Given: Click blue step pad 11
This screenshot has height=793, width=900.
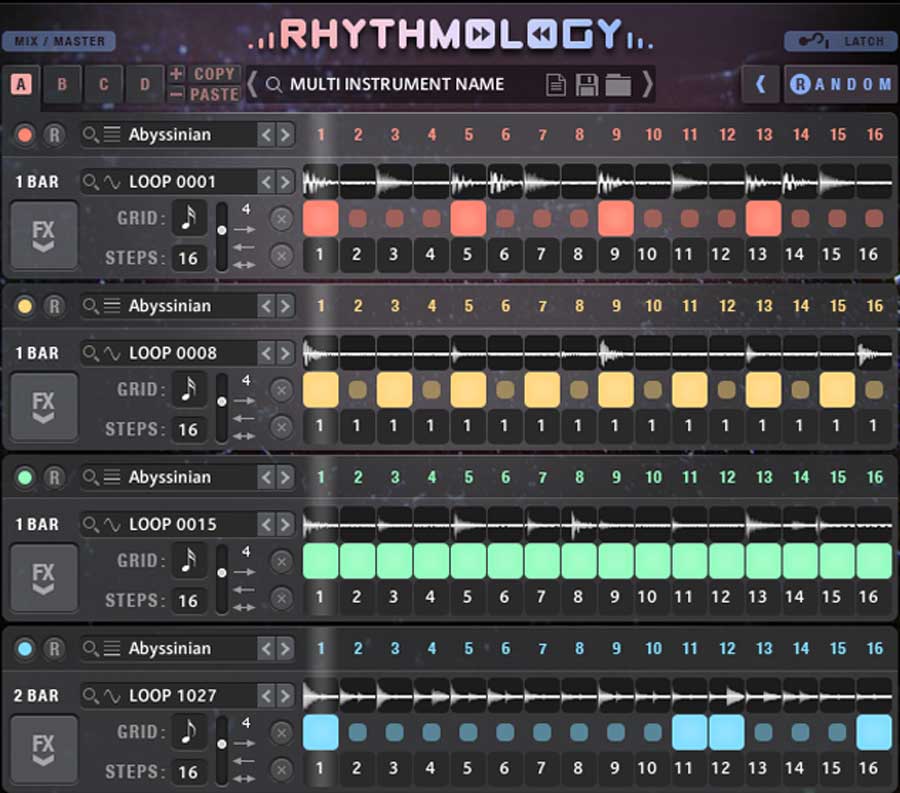Looking at the screenshot, I should 689,732.
